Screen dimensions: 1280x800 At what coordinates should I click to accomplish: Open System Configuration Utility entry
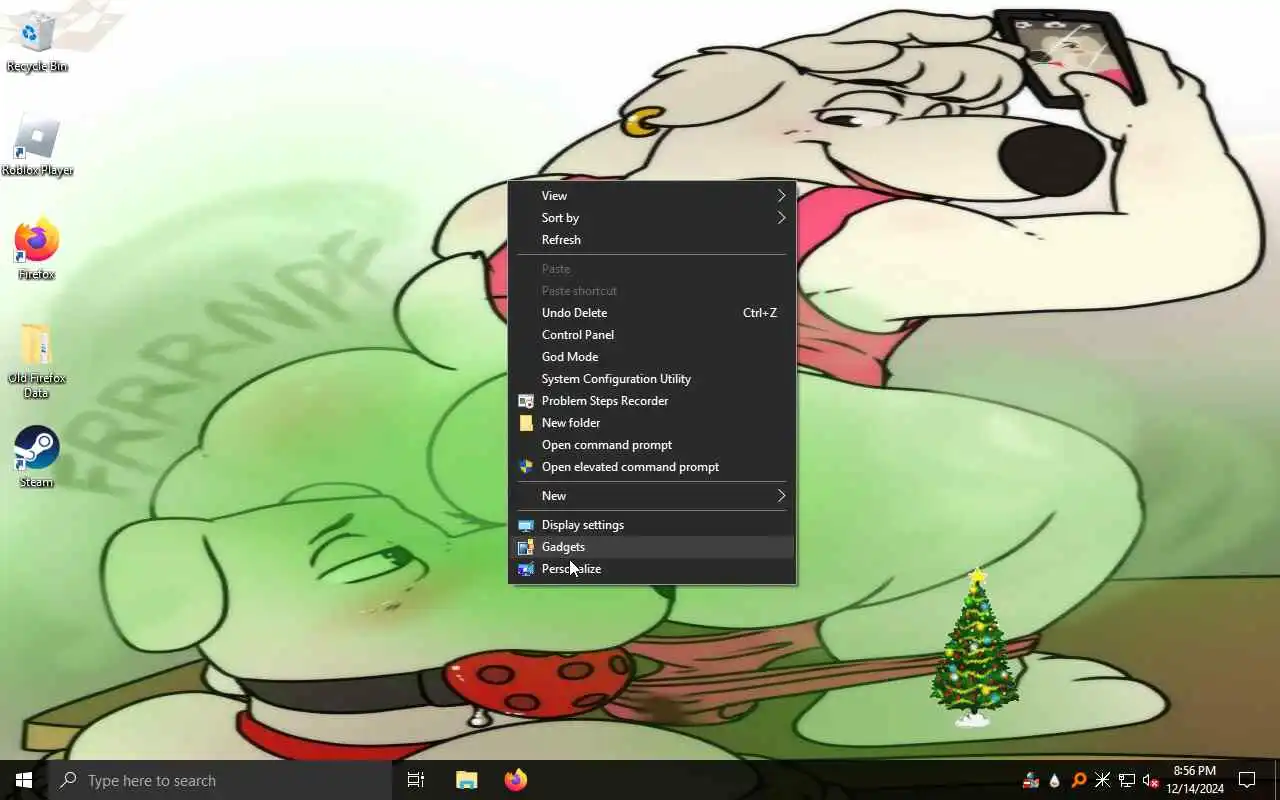click(x=652, y=379)
